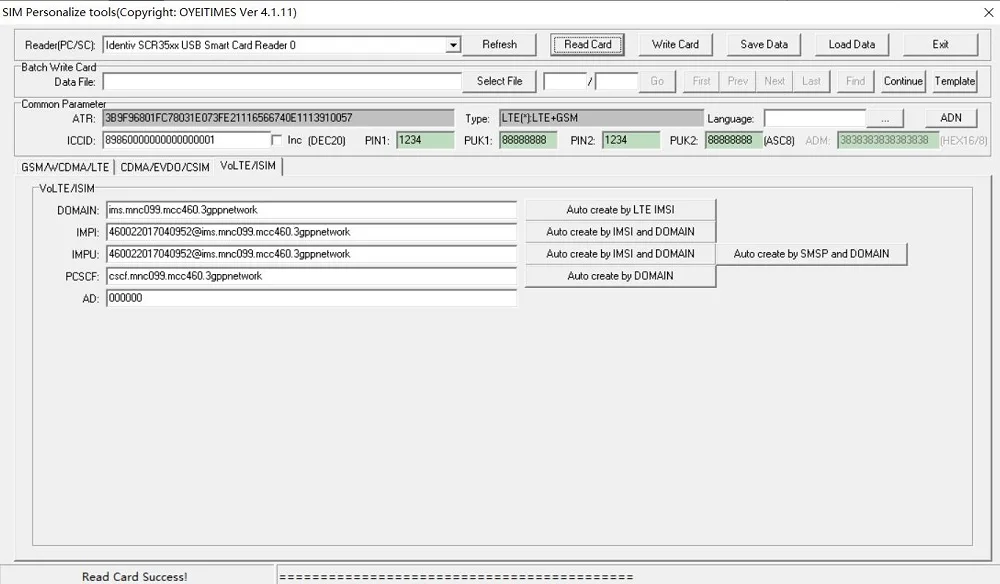Close the SIM Personalize tools window
This screenshot has height=584, width=1000.
click(x=988, y=12)
